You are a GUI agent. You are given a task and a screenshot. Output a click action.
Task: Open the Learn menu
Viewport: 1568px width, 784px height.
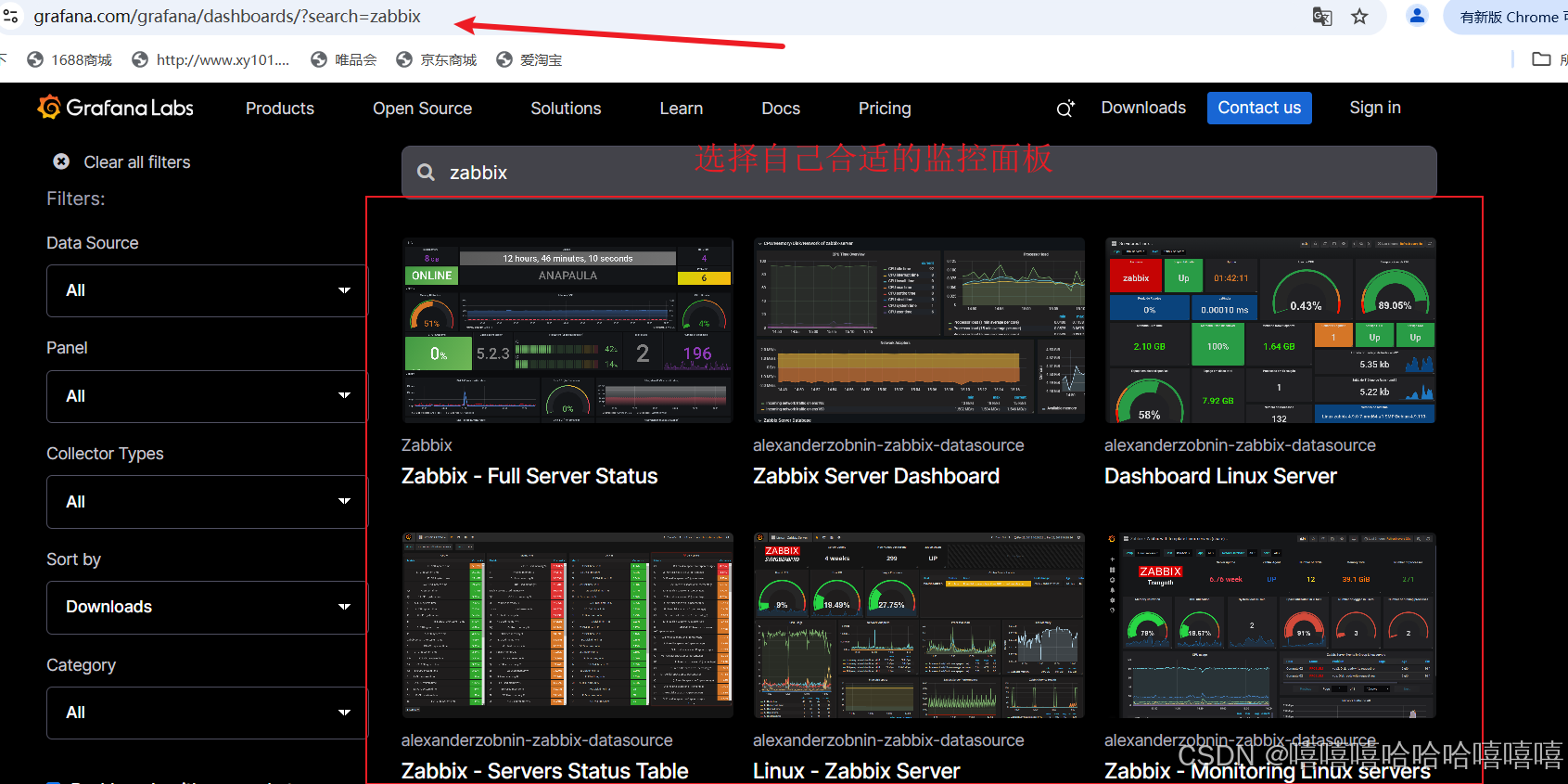point(682,109)
